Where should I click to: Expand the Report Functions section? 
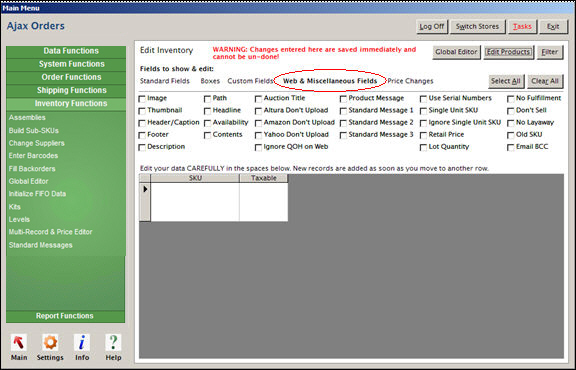pos(65,316)
